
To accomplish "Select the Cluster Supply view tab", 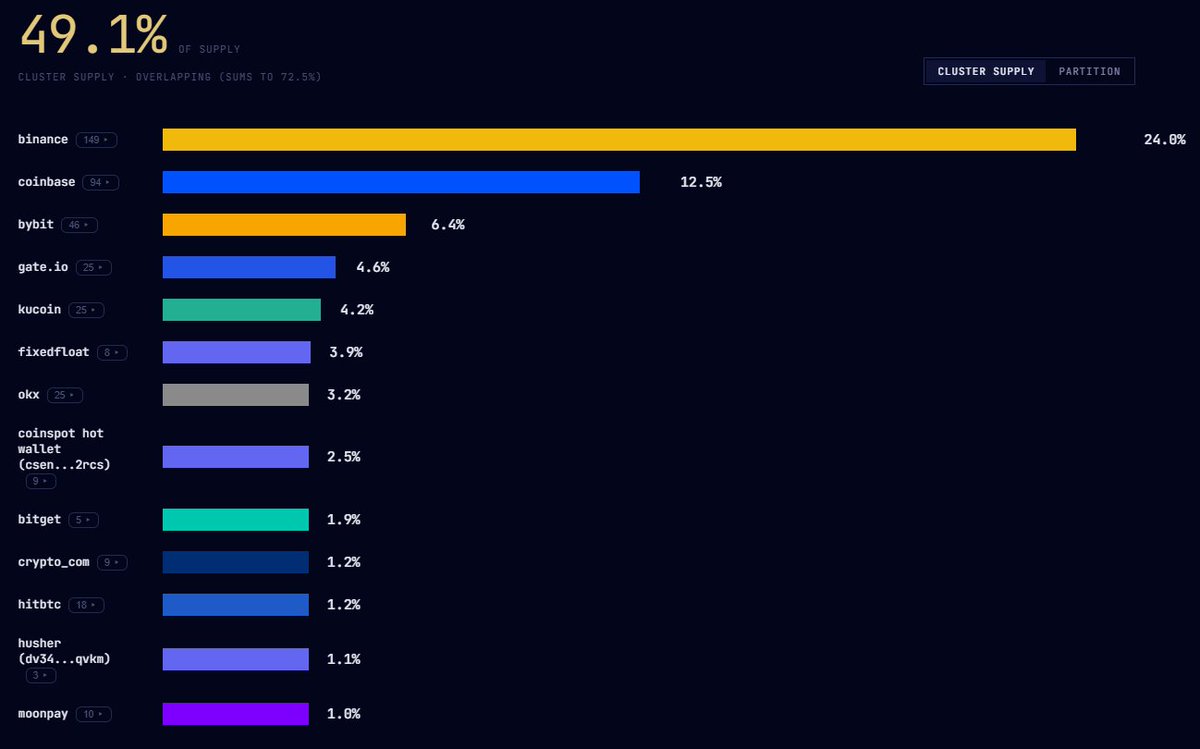I will point(986,71).
